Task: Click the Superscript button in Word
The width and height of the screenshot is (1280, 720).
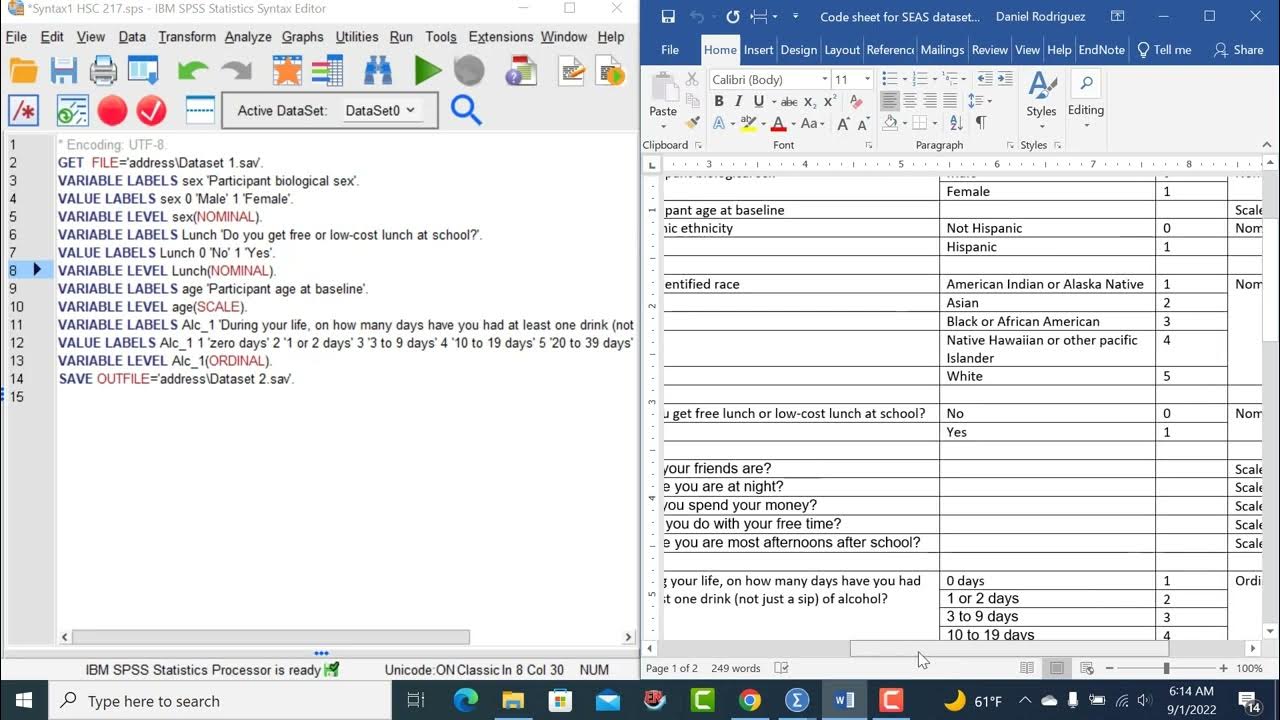Action: [x=830, y=102]
